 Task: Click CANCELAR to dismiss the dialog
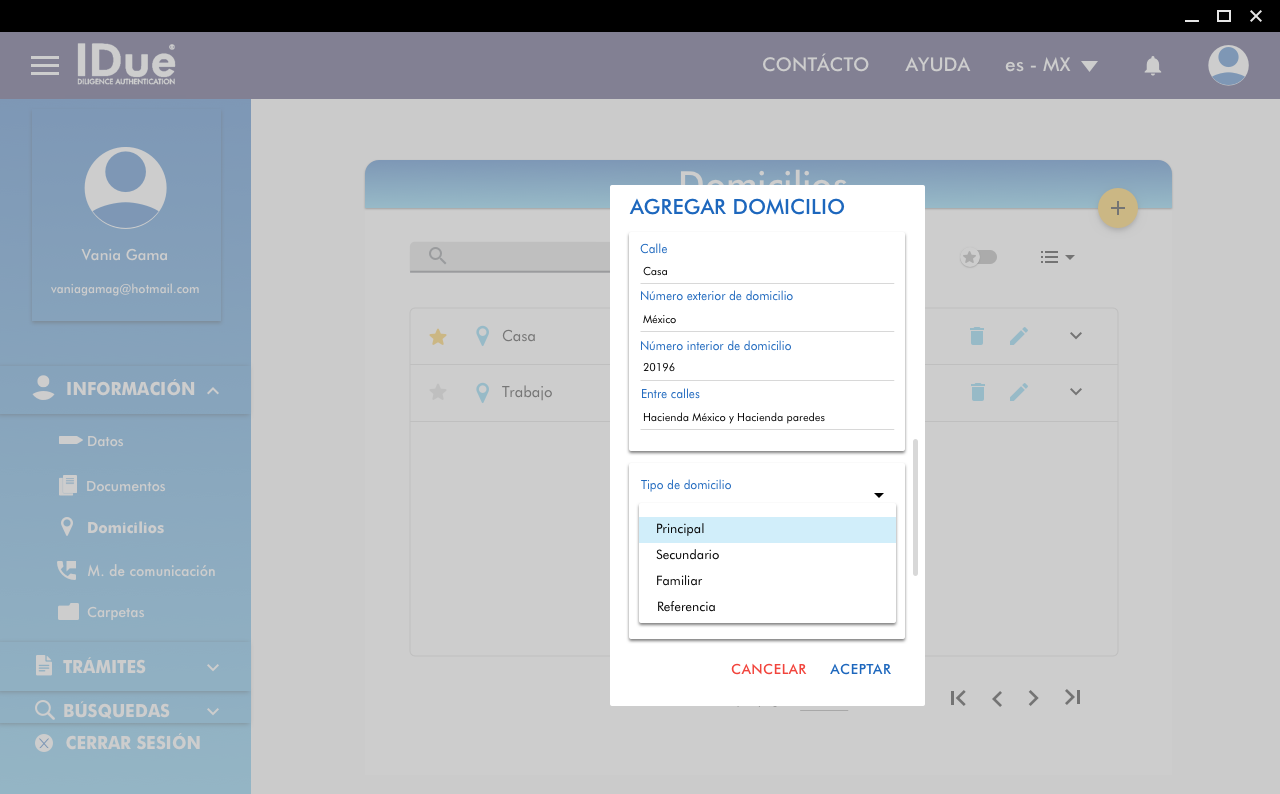tap(768, 669)
